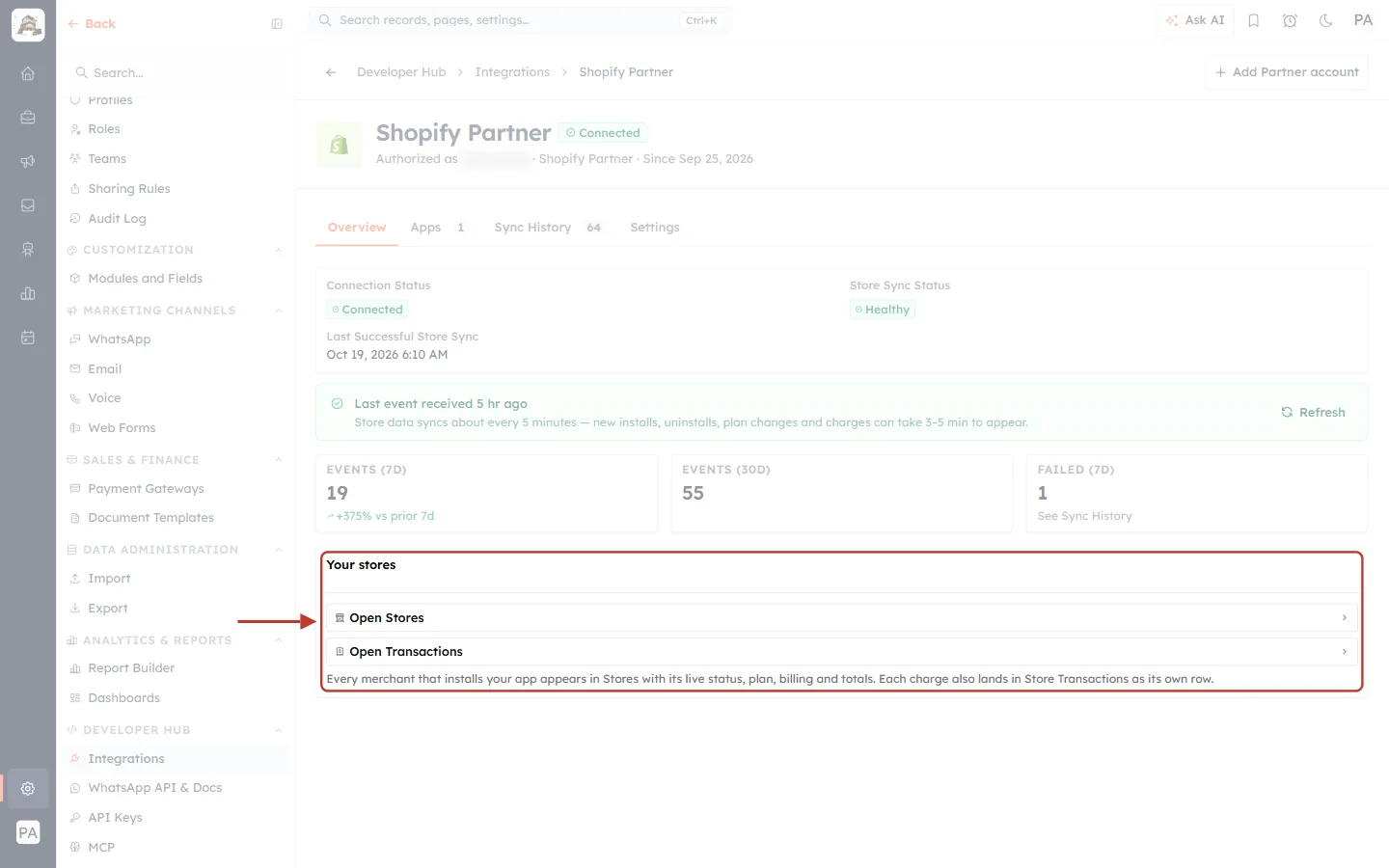Collapse the Sales & Finance section
The height and width of the screenshot is (868, 1389).
coord(278,460)
